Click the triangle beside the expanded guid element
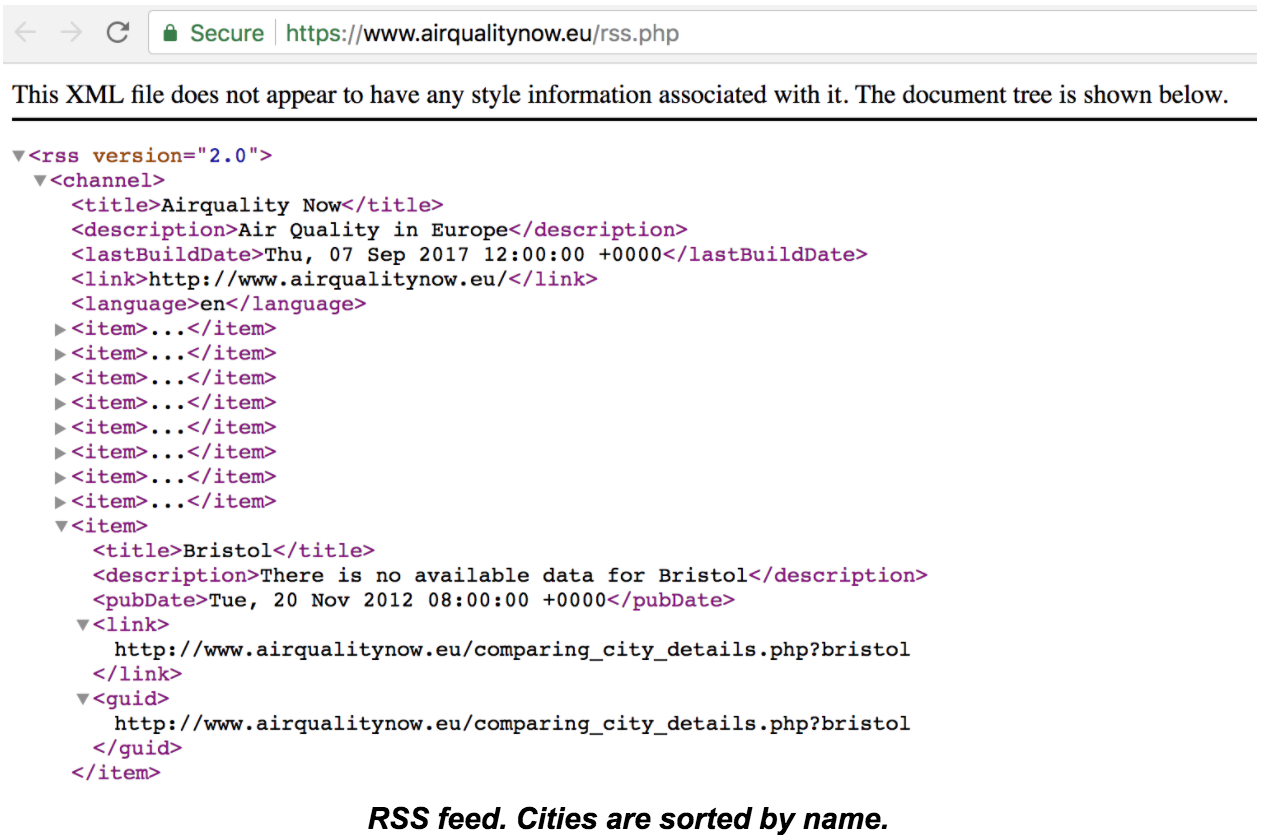The width and height of the screenshot is (1264, 835). click(x=82, y=699)
